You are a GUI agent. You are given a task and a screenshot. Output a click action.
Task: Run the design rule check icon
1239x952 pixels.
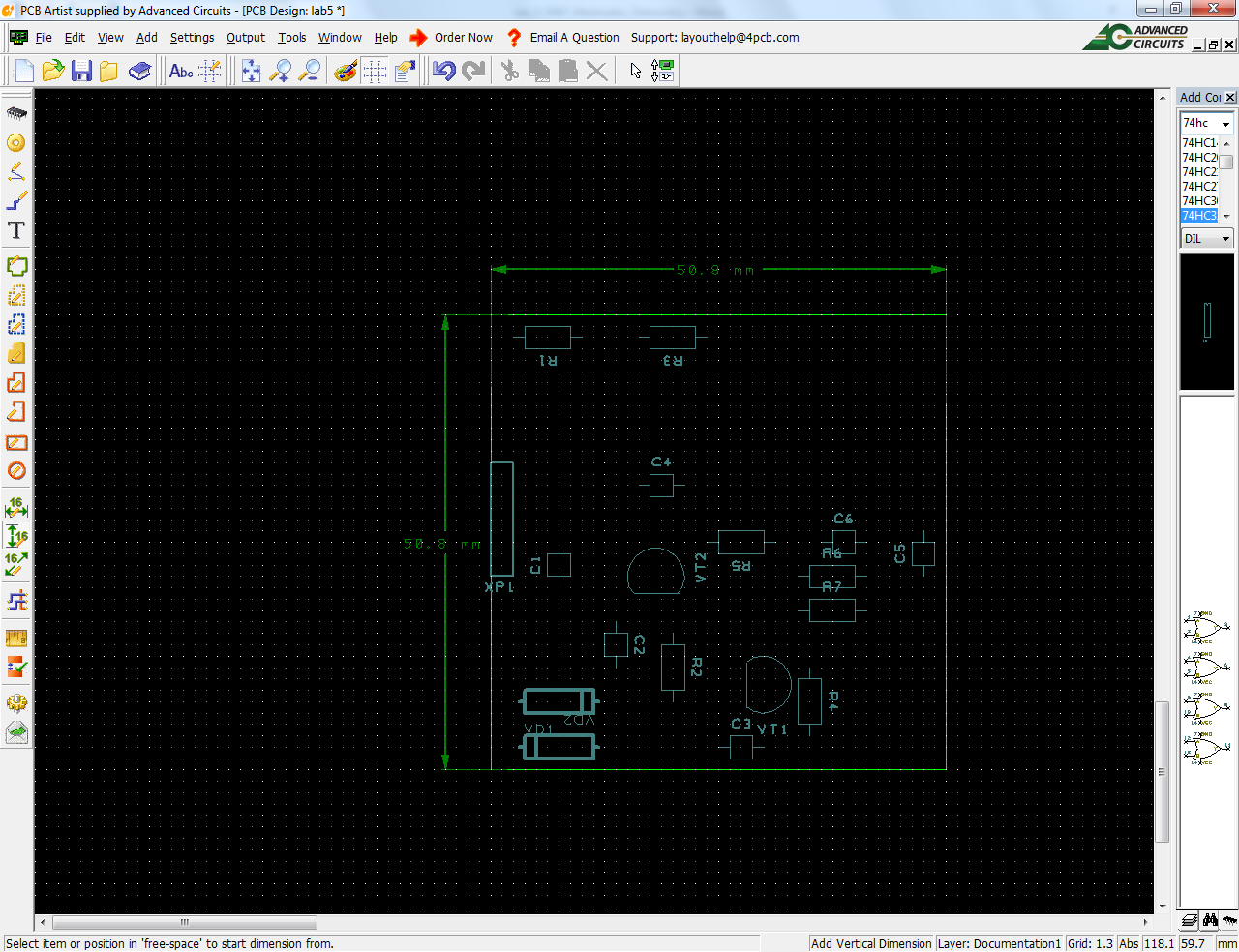point(16,667)
